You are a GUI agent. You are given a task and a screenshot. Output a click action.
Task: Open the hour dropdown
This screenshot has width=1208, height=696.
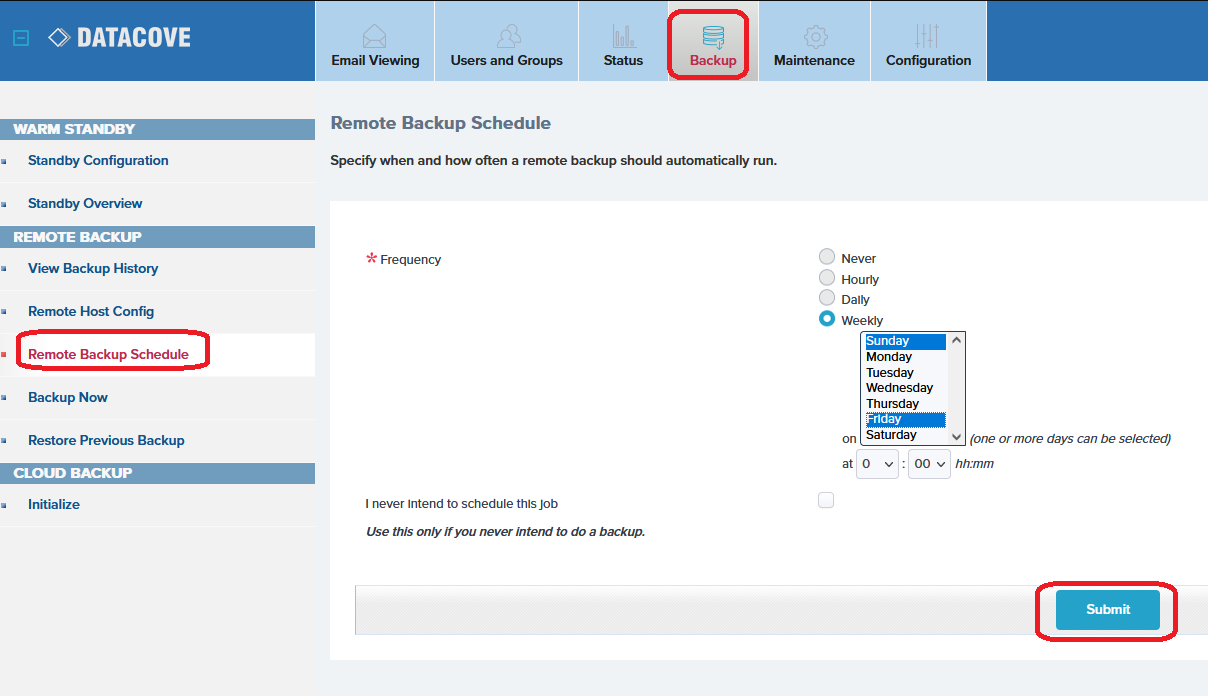pyautogui.click(x=877, y=464)
